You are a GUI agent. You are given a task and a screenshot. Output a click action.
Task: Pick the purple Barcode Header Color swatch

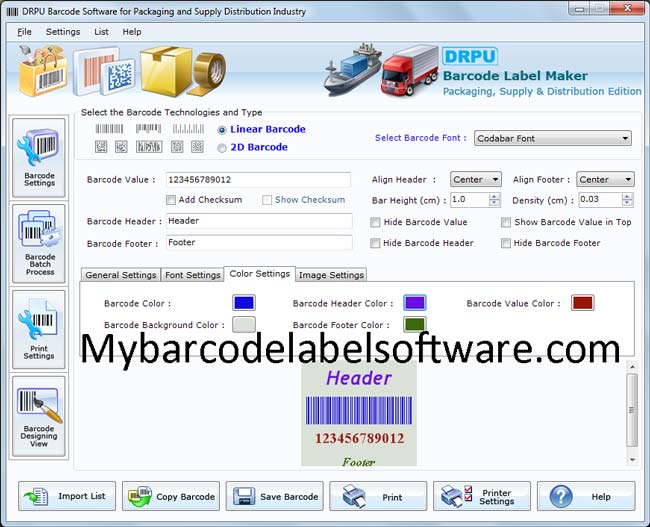pos(415,303)
